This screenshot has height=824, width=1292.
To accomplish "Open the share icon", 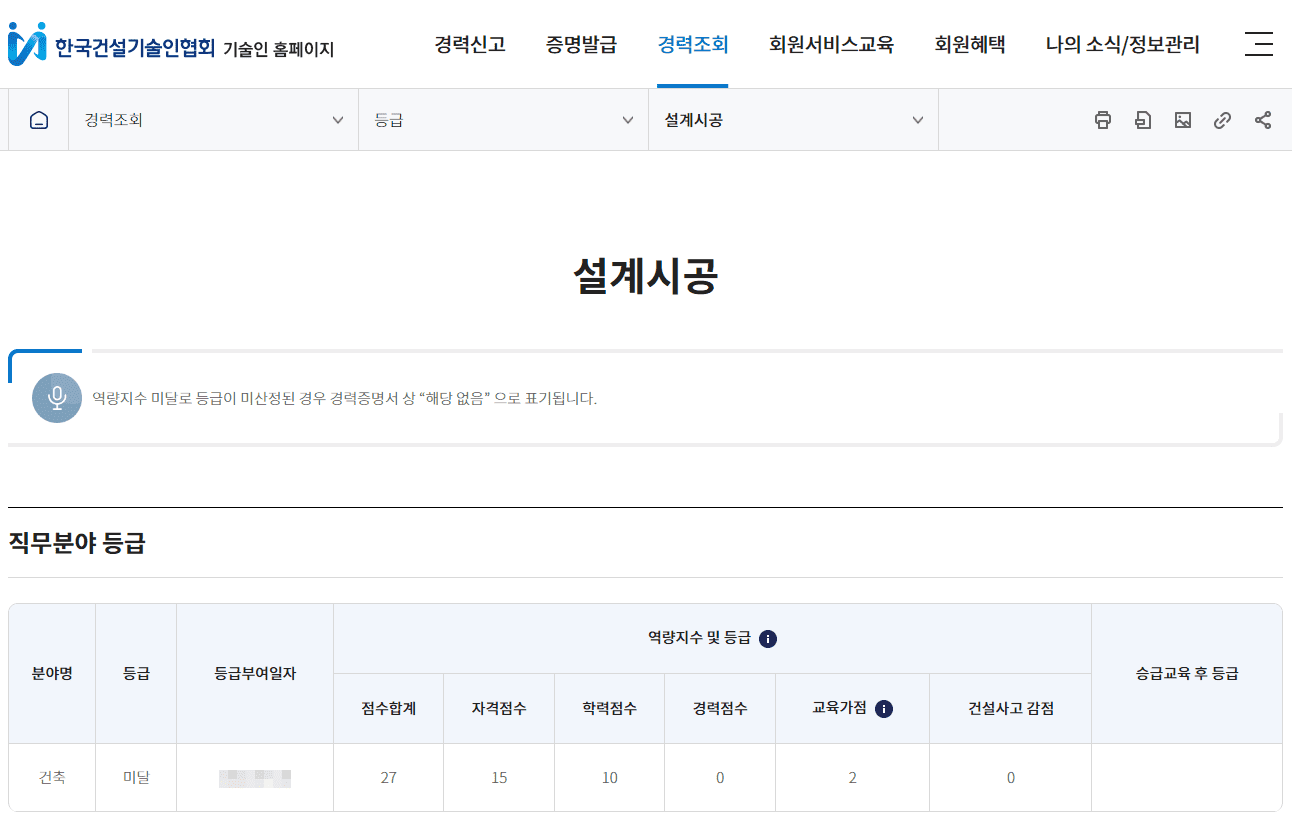I will pyautogui.click(x=1262, y=119).
